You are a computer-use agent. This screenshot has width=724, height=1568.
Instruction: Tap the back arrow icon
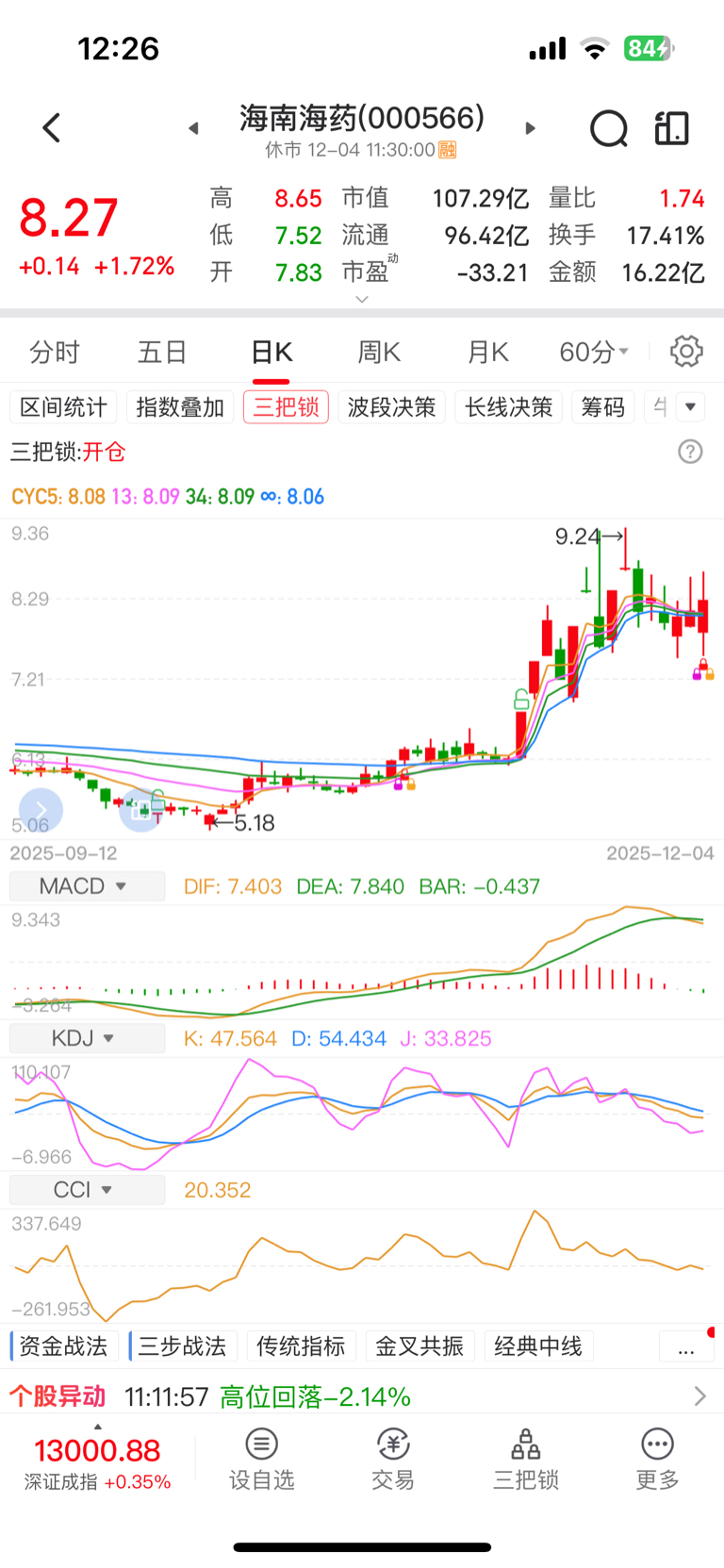52,128
